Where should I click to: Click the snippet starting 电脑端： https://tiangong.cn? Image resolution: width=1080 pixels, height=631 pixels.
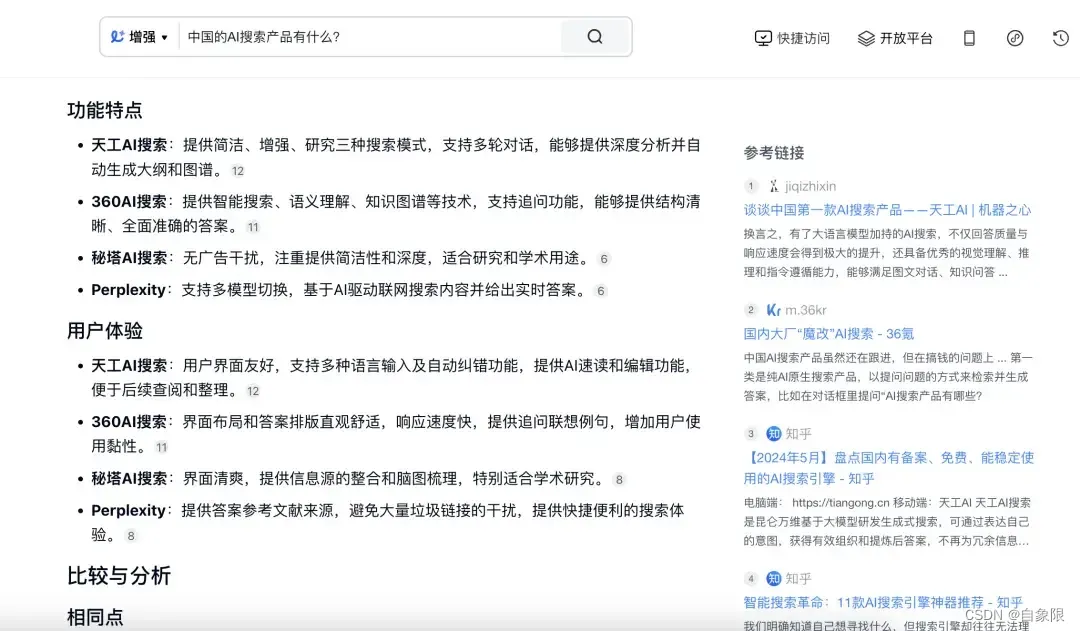[887, 521]
